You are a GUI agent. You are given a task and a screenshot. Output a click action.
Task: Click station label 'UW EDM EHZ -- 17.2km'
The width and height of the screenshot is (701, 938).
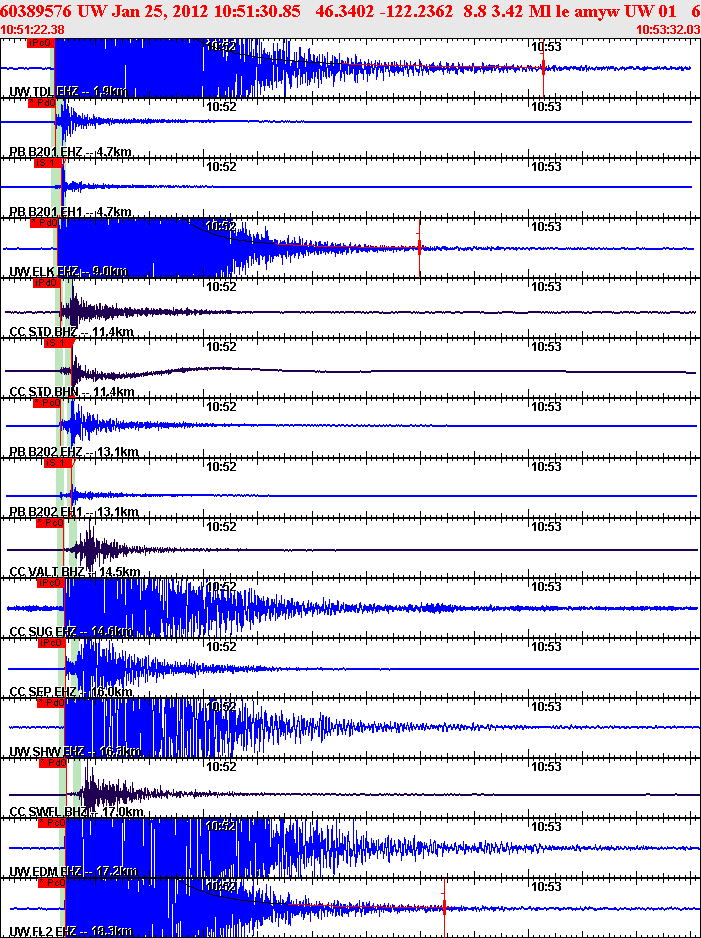74,871
